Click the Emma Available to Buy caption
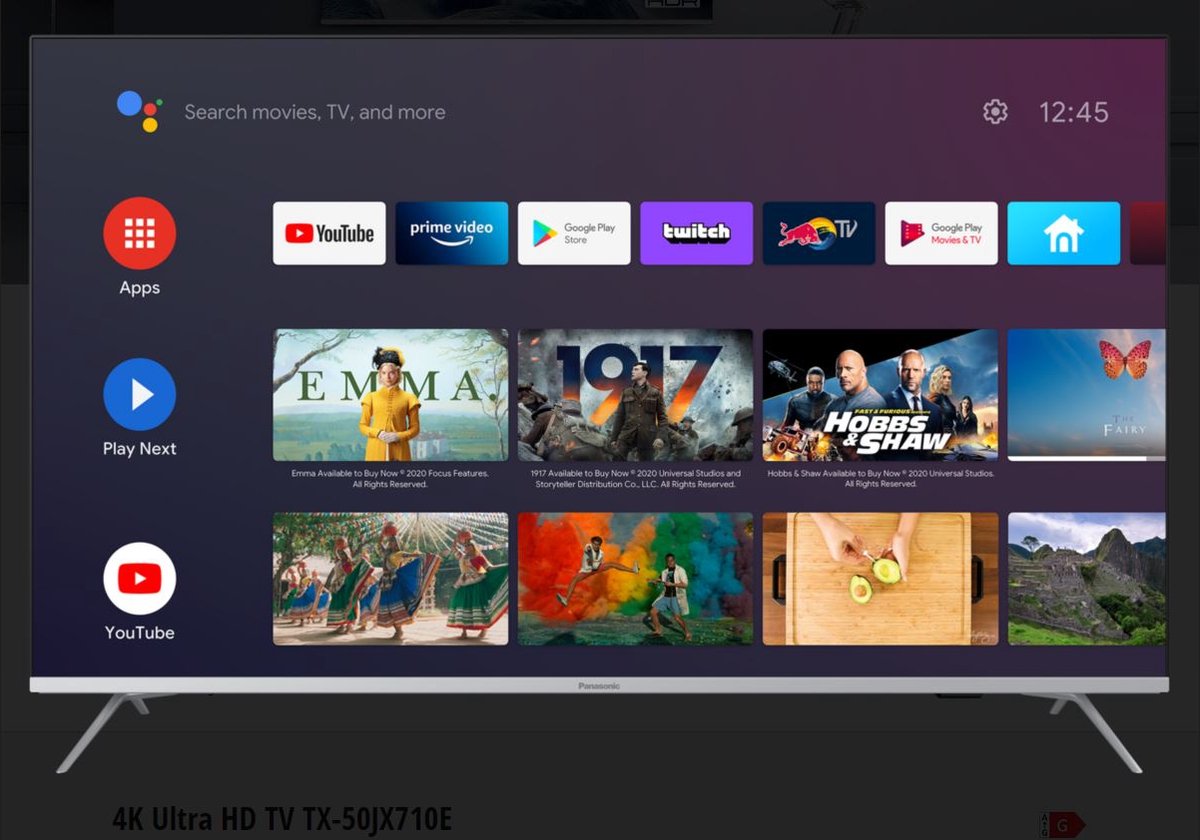 390,479
